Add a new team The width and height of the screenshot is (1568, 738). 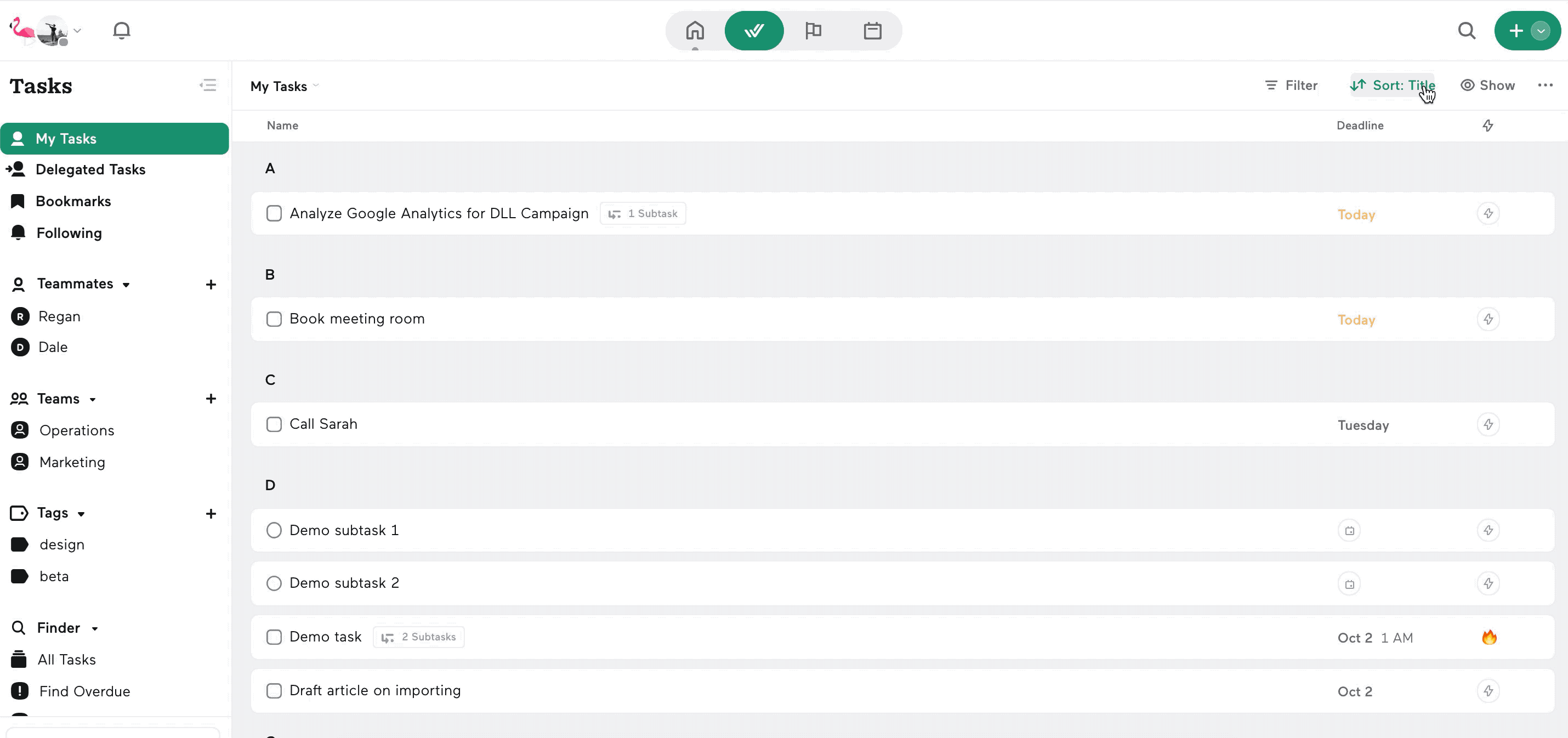coord(211,398)
